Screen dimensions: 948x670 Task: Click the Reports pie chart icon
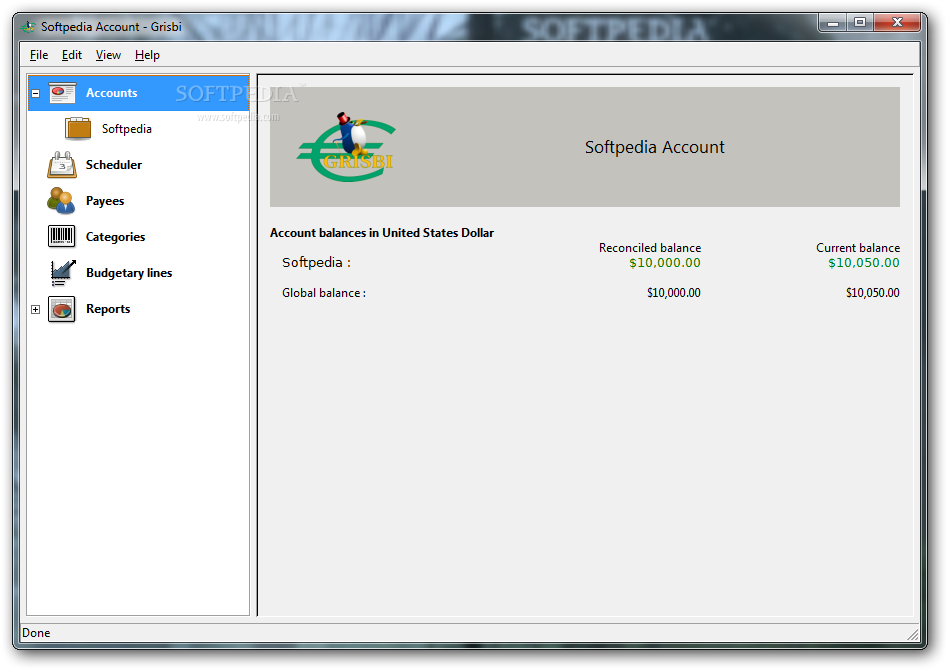[62, 309]
